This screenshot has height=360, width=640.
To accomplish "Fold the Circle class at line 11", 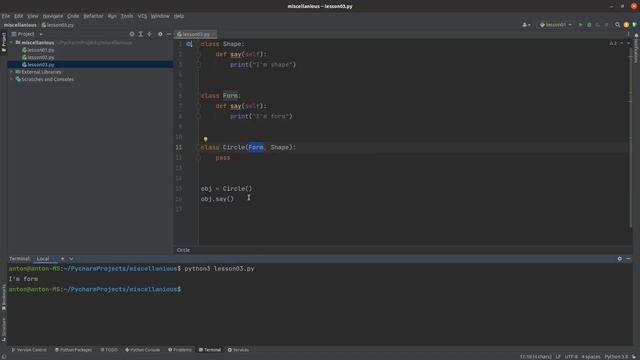I will [x=198, y=147].
